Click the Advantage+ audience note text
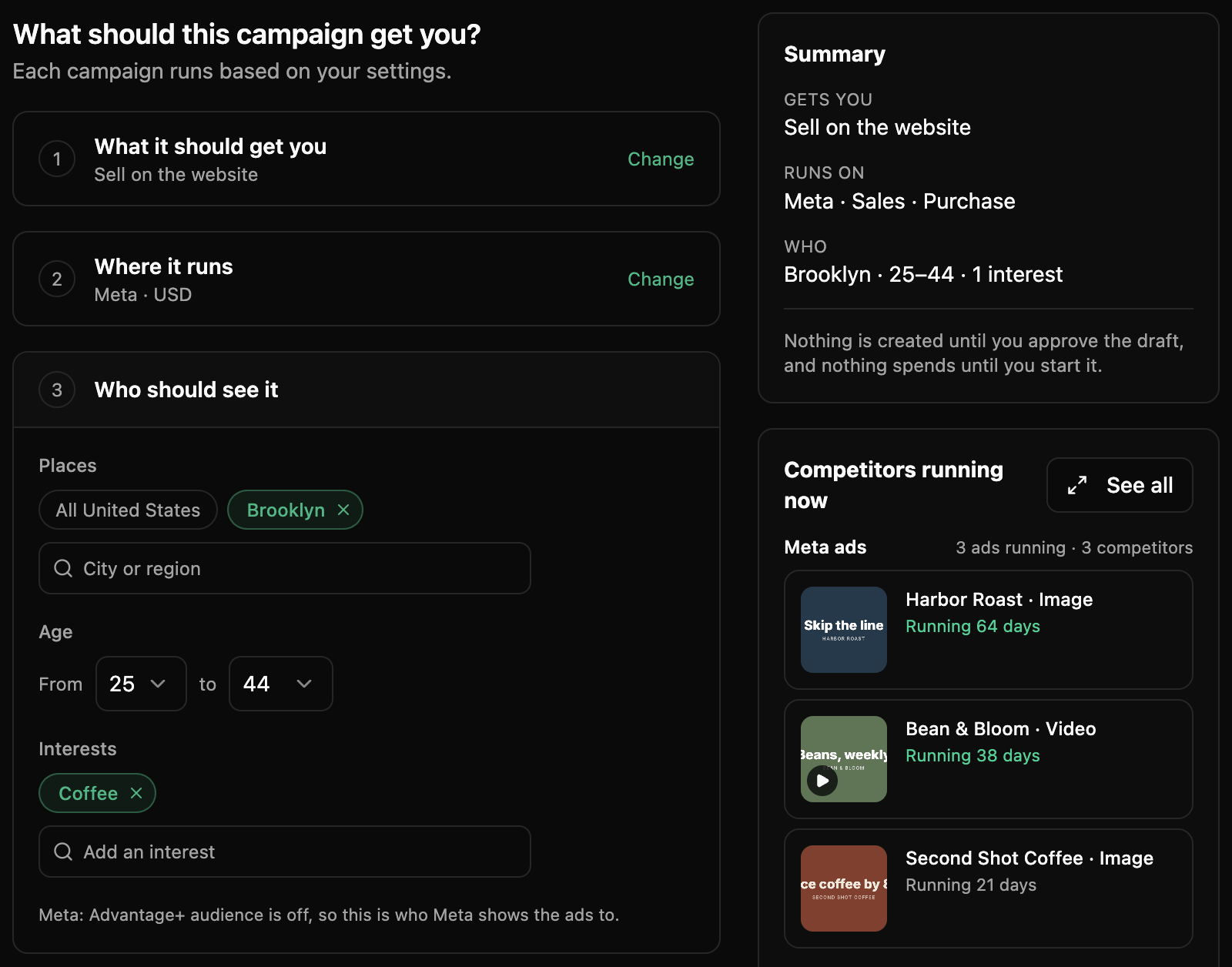Image resolution: width=1232 pixels, height=967 pixels. coord(329,915)
